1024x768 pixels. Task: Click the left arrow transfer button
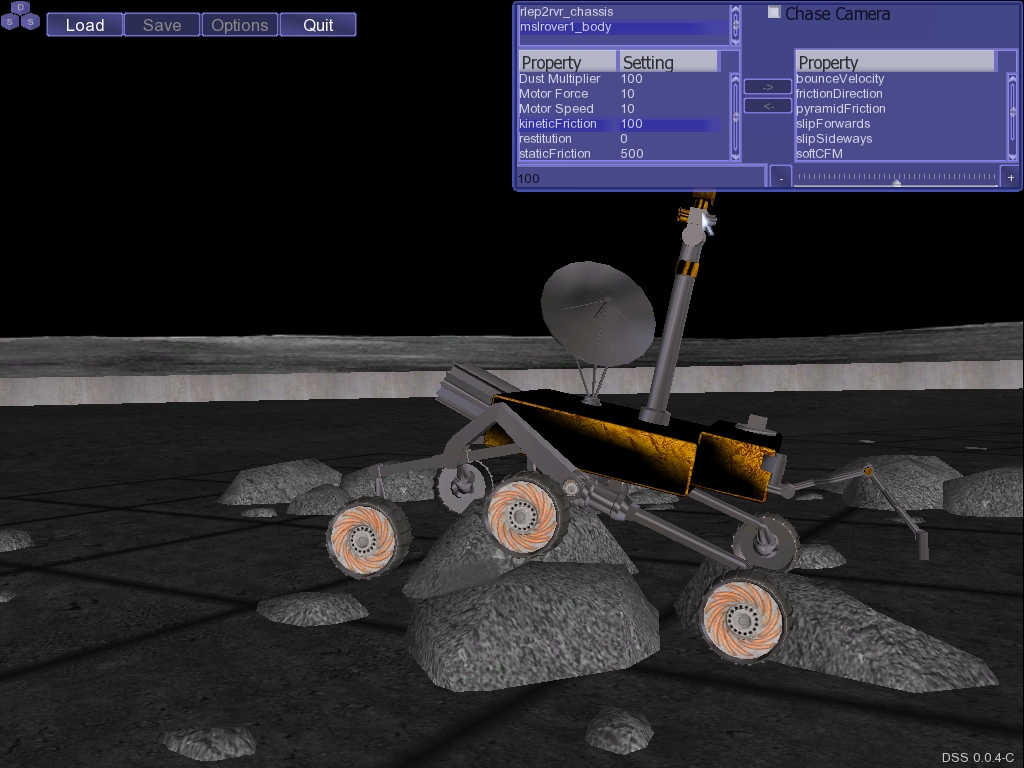pyautogui.click(x=768, y=106)
